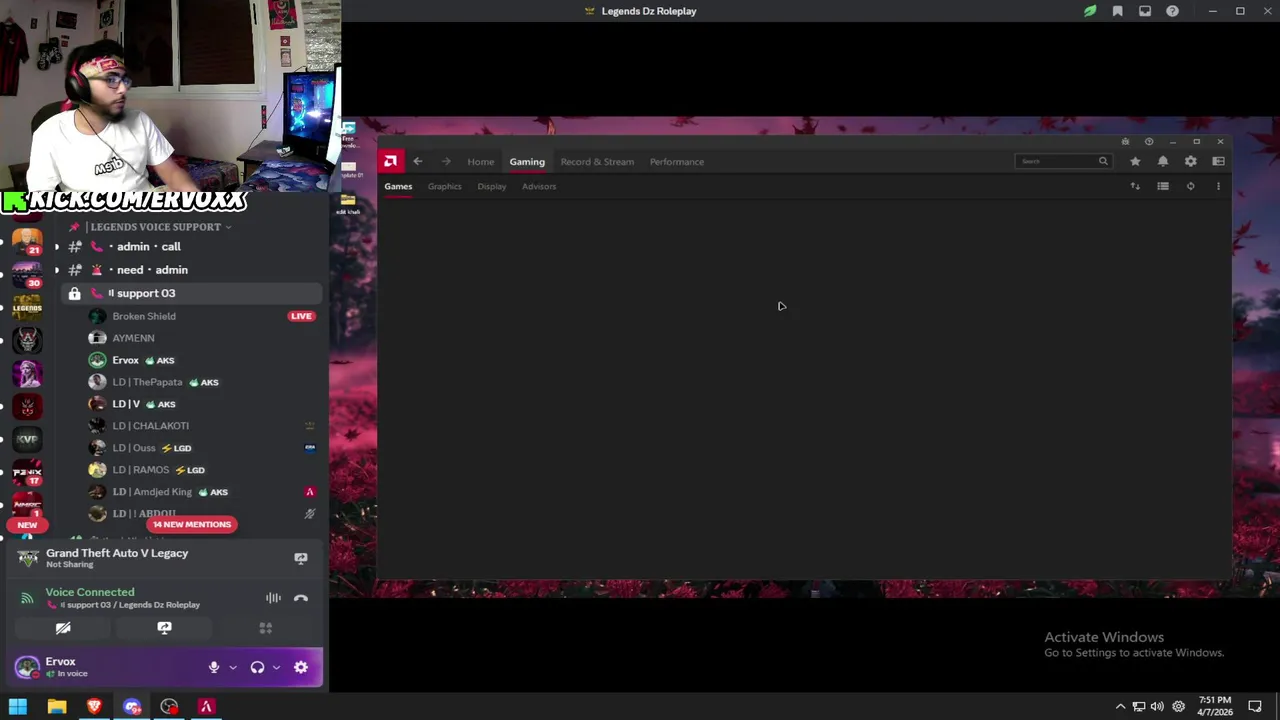Click the AMD bug report icon
Screen dimensions: 1280x720
[1125, 142]
